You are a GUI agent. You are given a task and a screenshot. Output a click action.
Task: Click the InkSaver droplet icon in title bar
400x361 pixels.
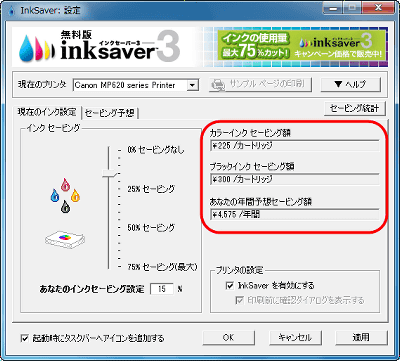[x=11, y=11]
